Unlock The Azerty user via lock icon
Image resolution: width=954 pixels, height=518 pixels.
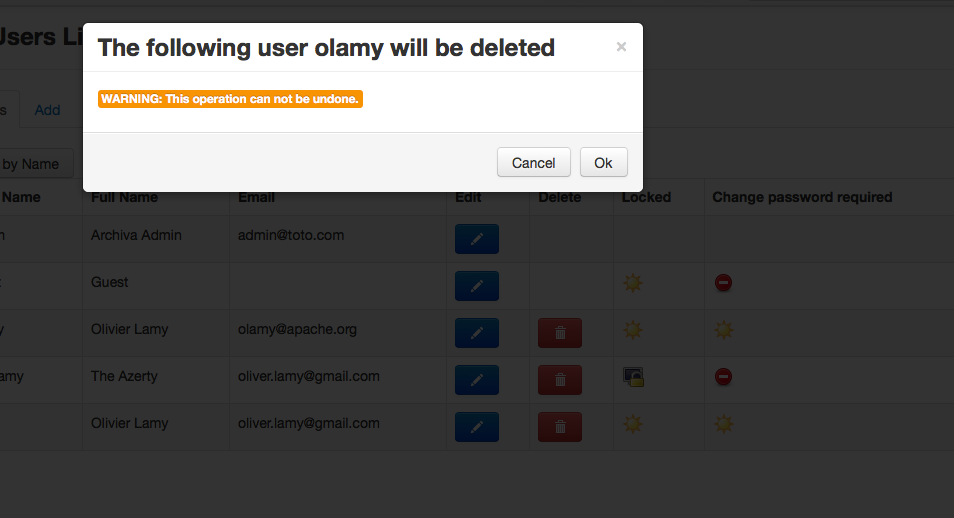coord(633,377)
